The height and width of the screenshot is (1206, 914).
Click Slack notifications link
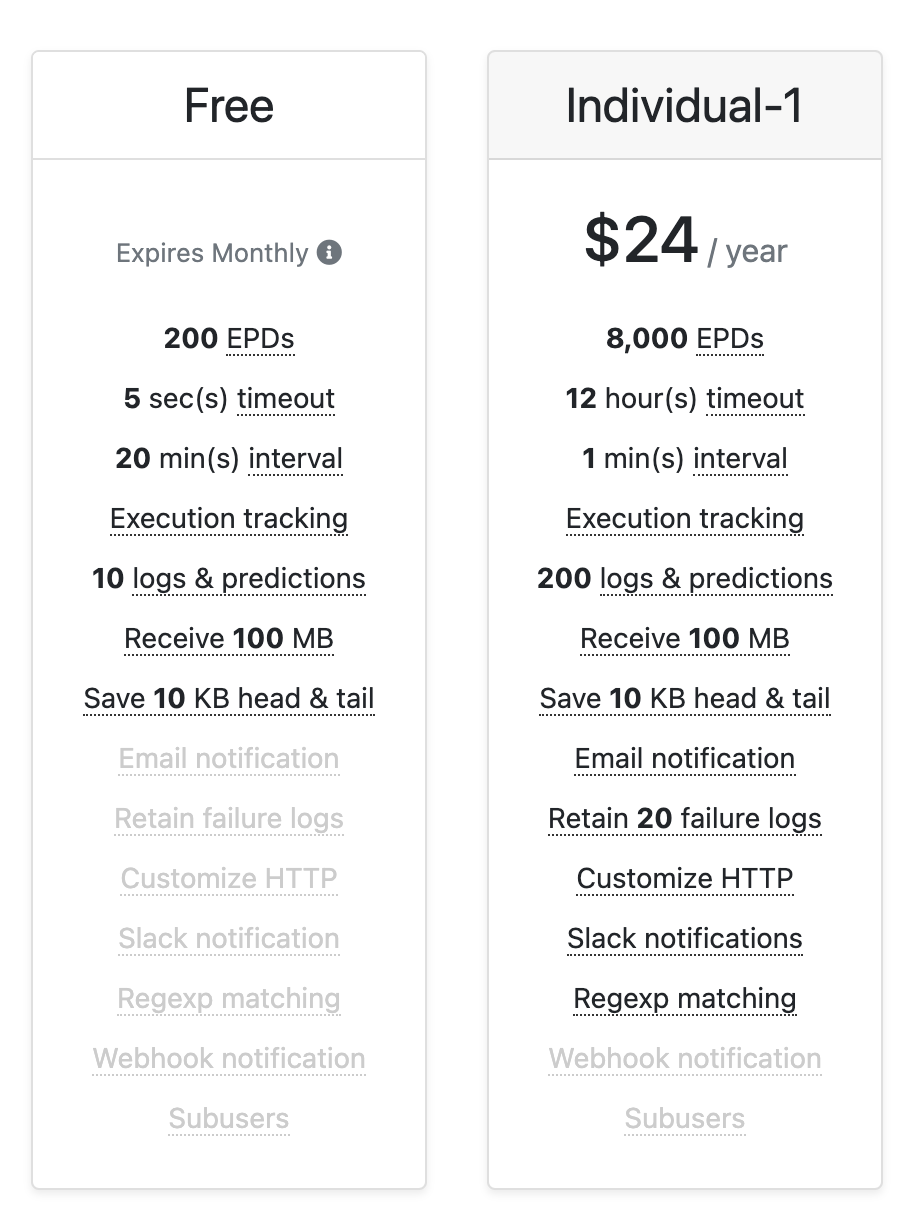point(685,939)
